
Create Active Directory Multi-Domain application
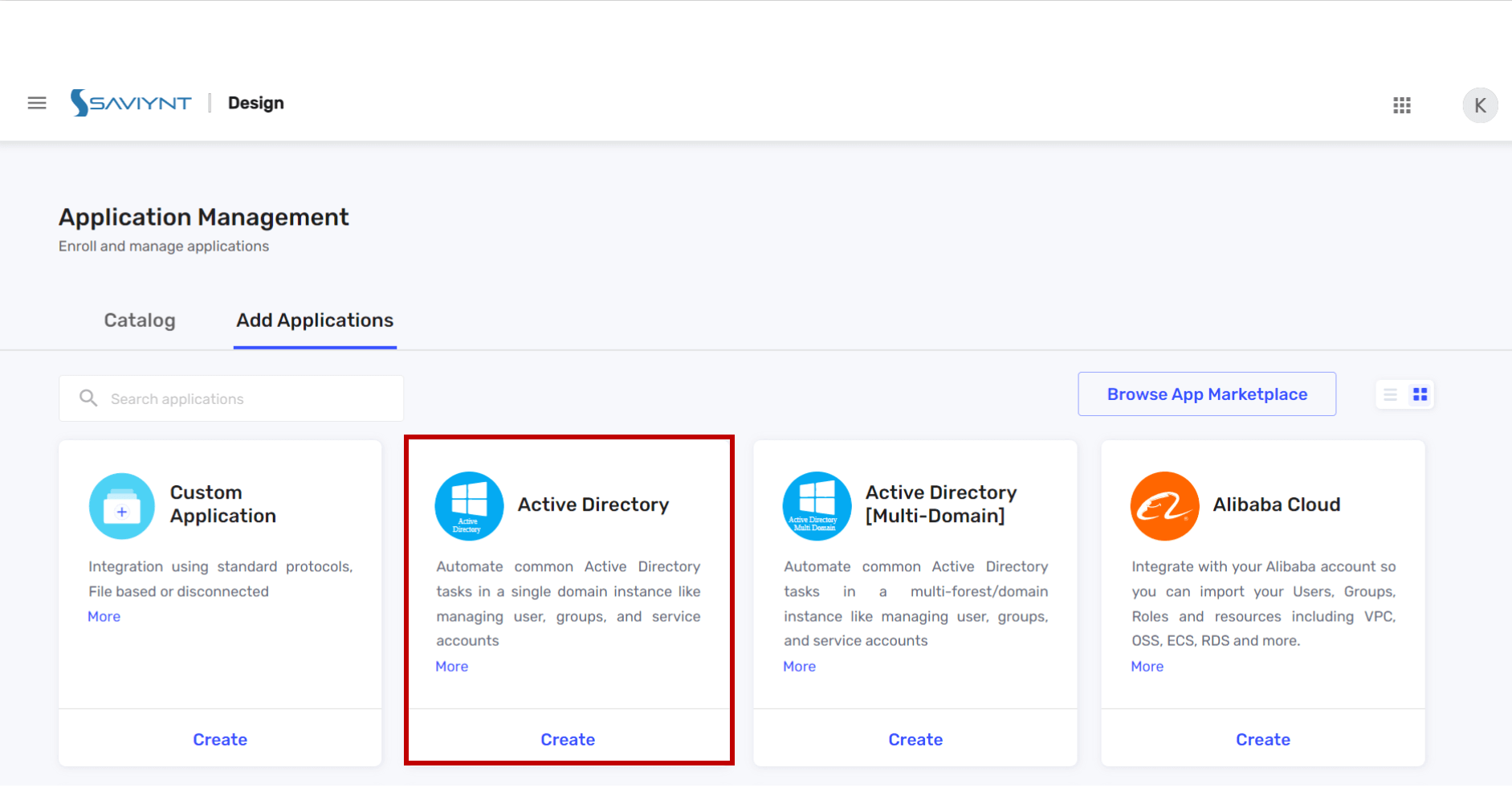(915, 740)
